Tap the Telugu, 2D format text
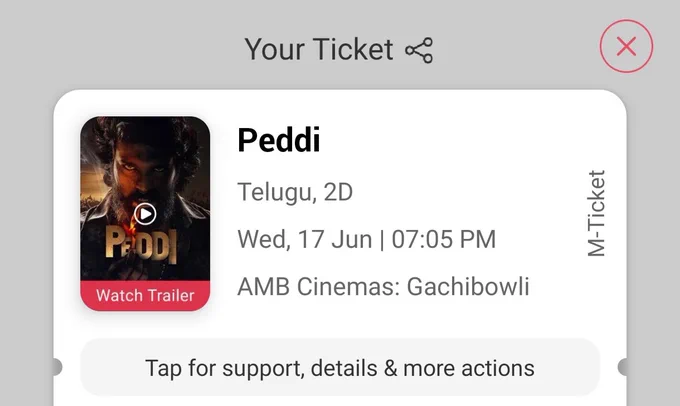The image size is (680, 406). [x=295, y=192]
